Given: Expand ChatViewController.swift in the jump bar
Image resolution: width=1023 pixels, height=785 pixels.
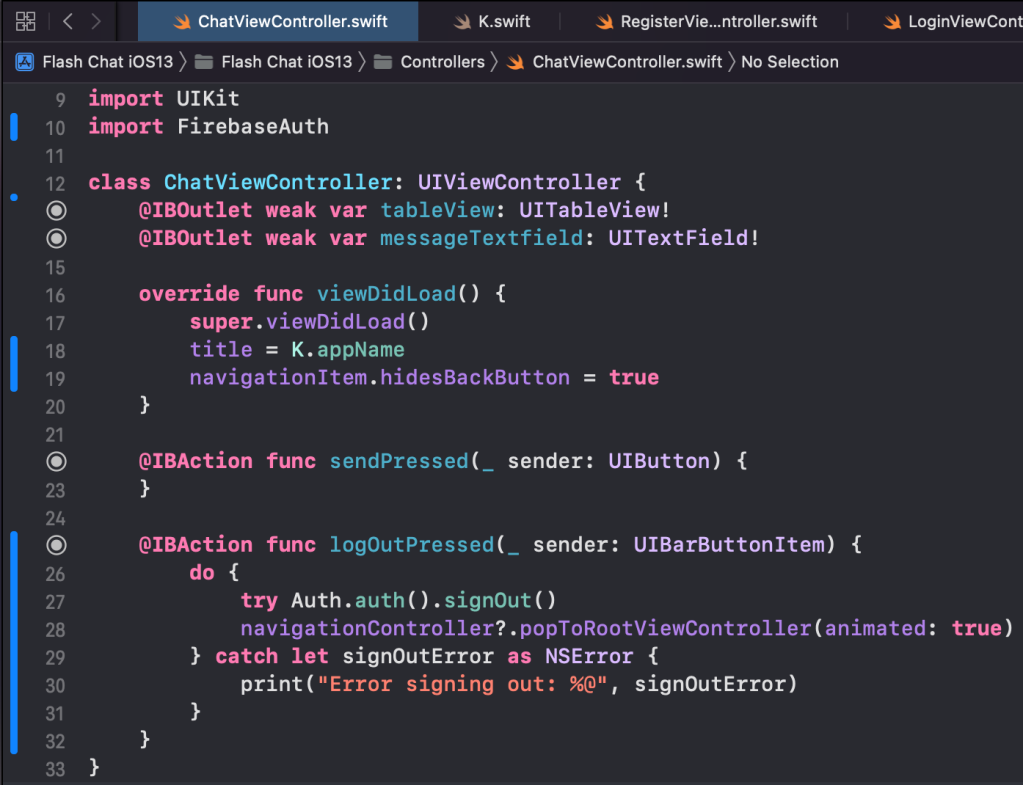Looking at the screenshot, I should point(626,62).
